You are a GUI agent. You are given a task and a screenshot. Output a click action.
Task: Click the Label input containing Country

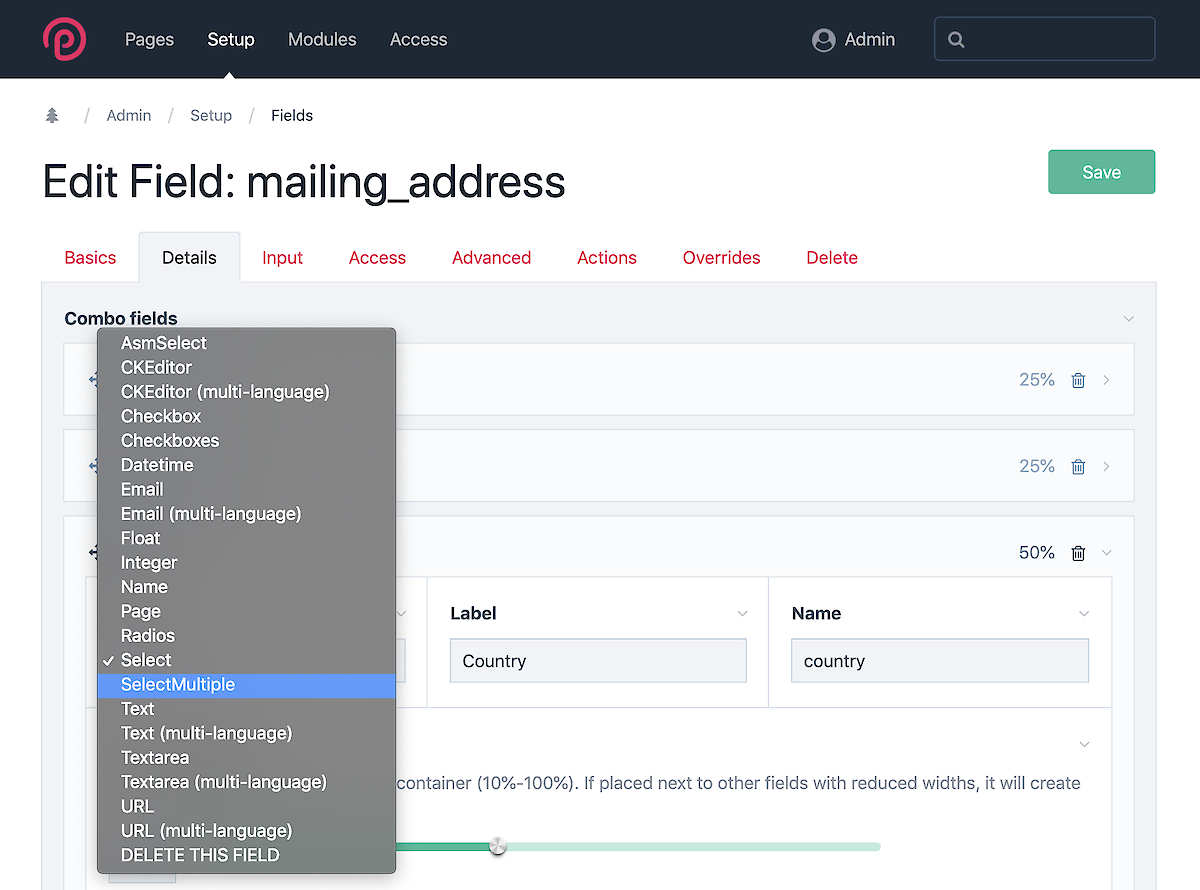[598, 661]
